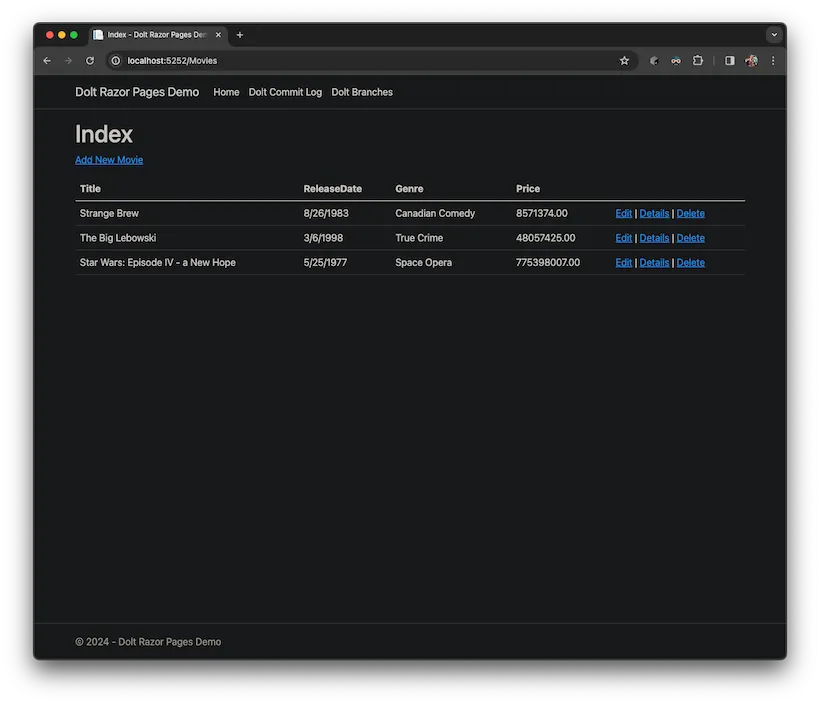
Task: Click the Add New Movie link
Action: pos(109,160)
